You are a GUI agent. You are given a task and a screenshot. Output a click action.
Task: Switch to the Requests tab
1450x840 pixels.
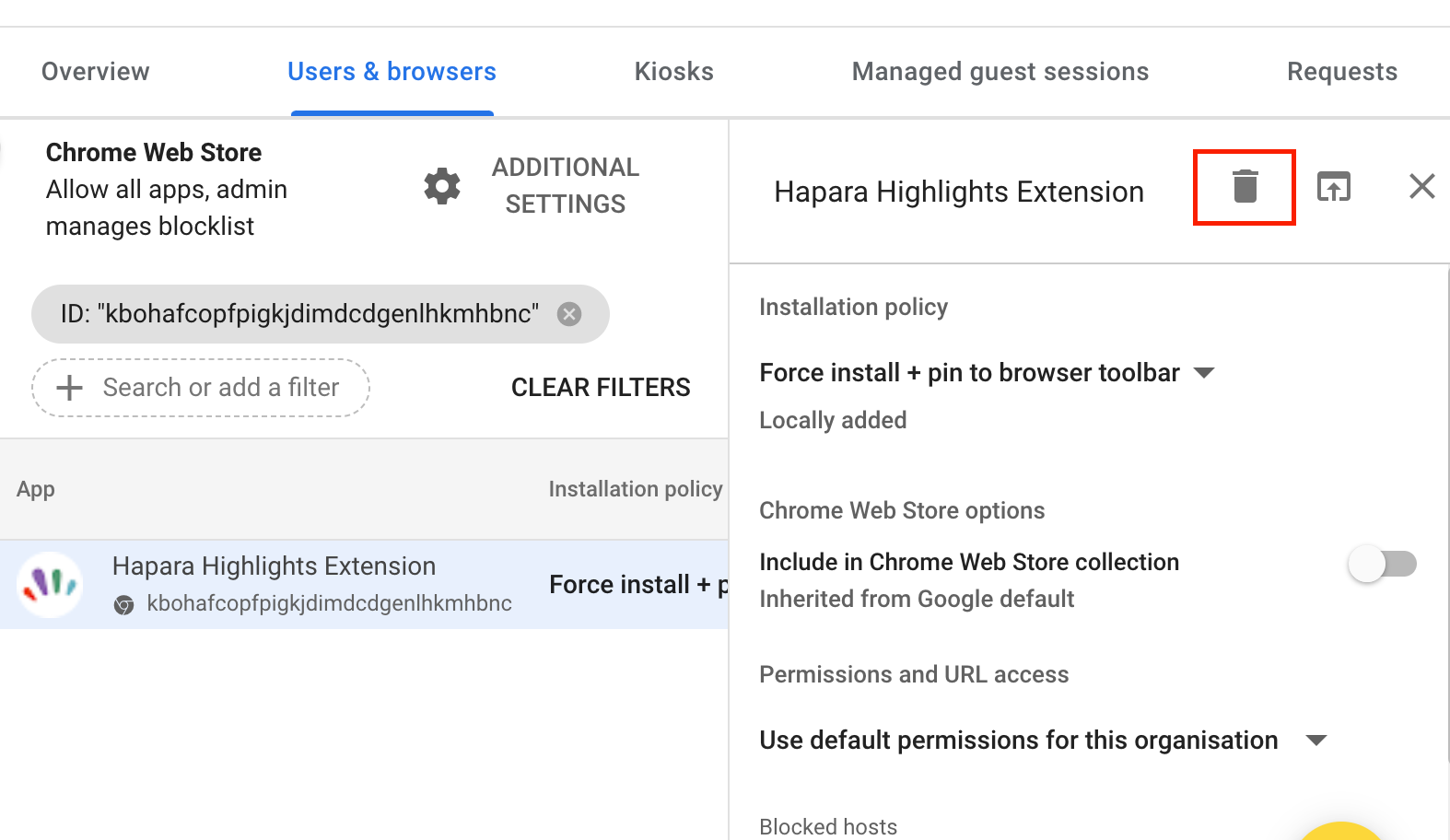point(1342,72)
